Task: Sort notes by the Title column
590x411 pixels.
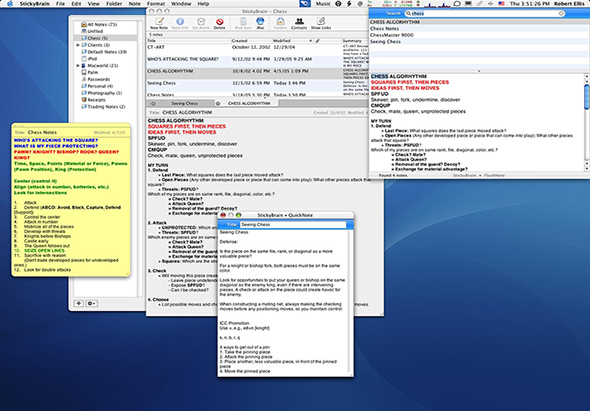Action: click(188, 41)
